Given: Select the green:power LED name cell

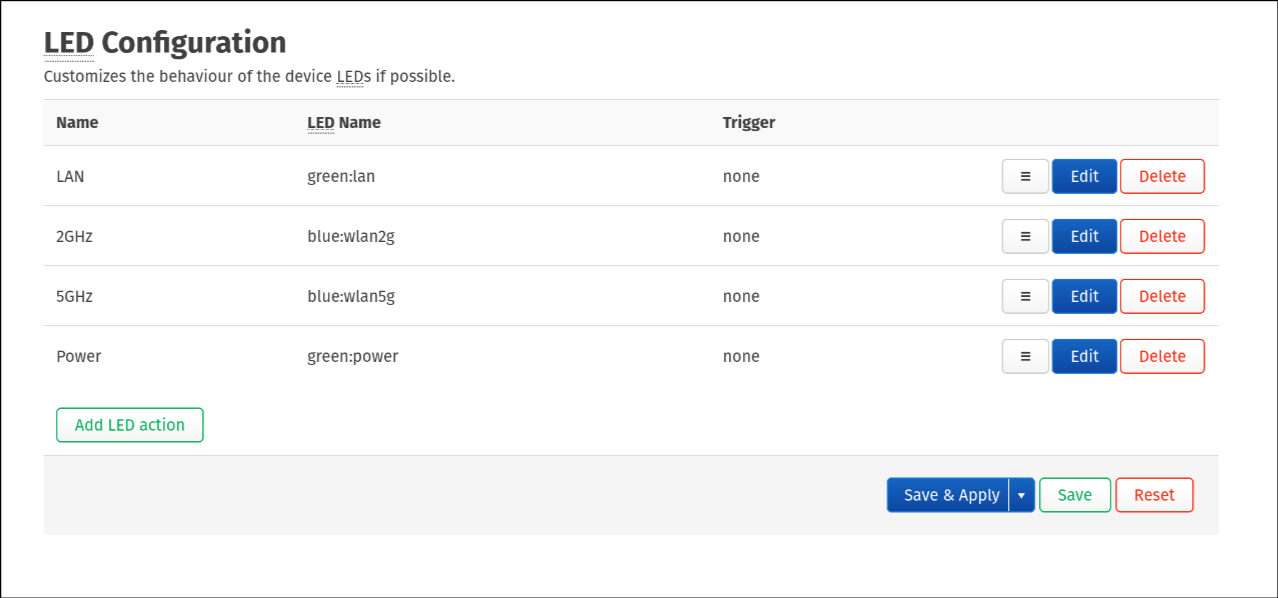Looking at the screenshot, I should click(352, 356).
